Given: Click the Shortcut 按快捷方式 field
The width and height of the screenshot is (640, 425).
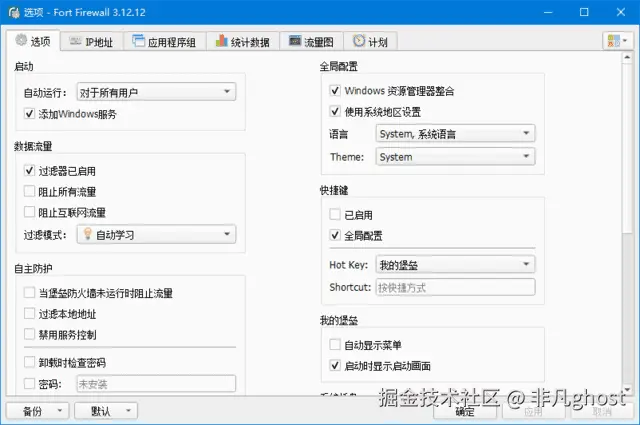Looking at the screenshot, I should pos(455,287).
